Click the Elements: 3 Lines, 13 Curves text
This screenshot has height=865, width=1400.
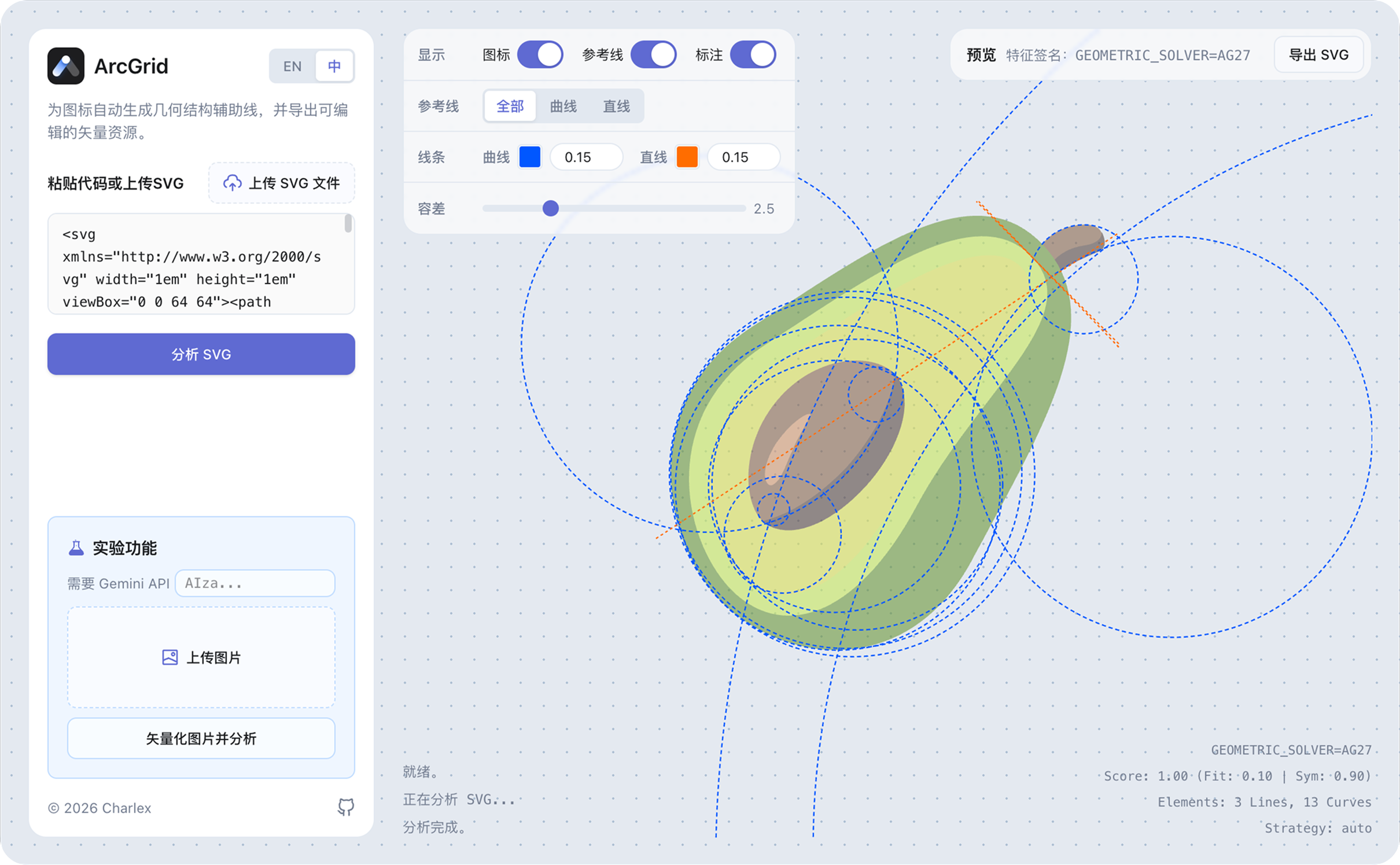[x=1265, y=802]
